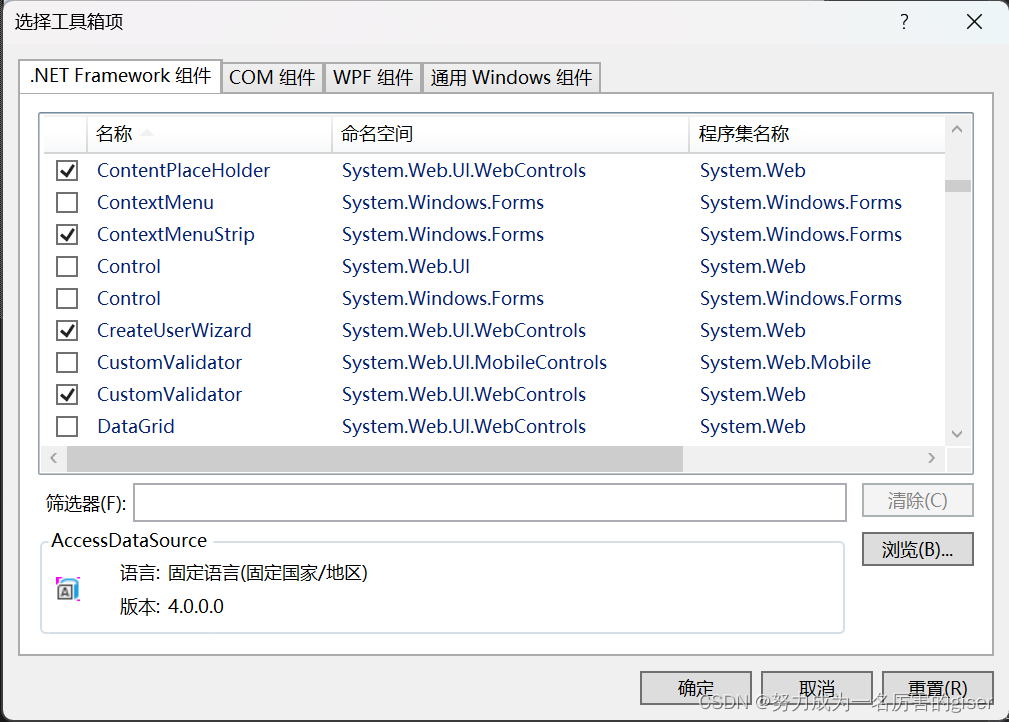Click the 版本: 4.0.0.0 text
This screenshot has height=722, width=1009.
click(x=172, y=607)
